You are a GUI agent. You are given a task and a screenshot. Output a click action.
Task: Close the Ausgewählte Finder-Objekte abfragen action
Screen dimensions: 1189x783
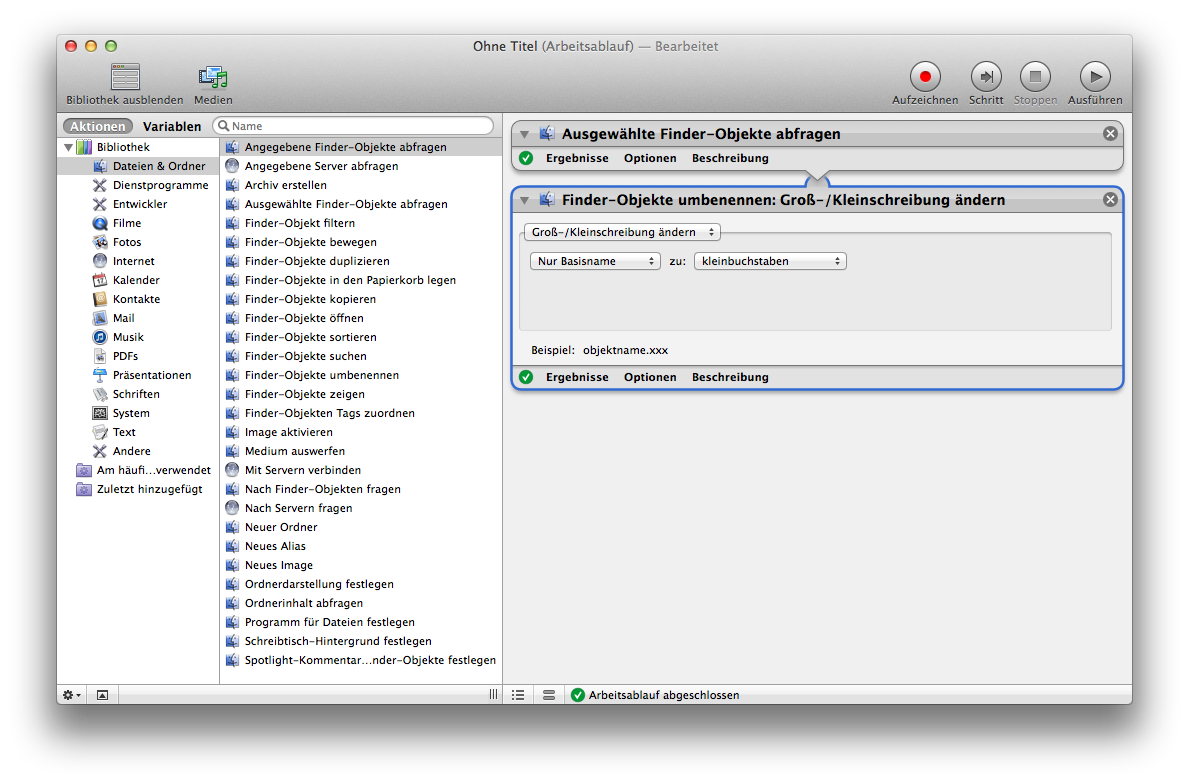pyautogui.click(x=1110, y=134)
